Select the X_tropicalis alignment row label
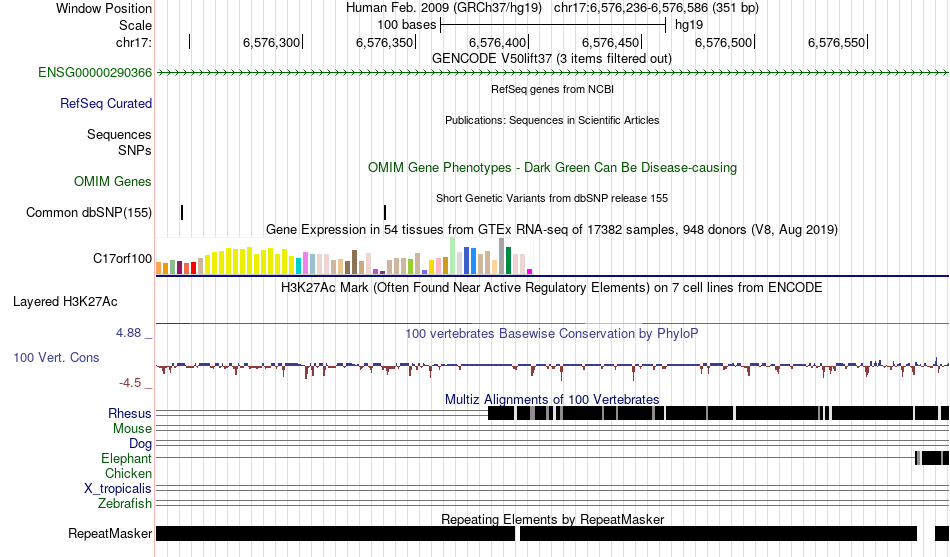Viewport: 950px width, 557px height. point(118,489)
